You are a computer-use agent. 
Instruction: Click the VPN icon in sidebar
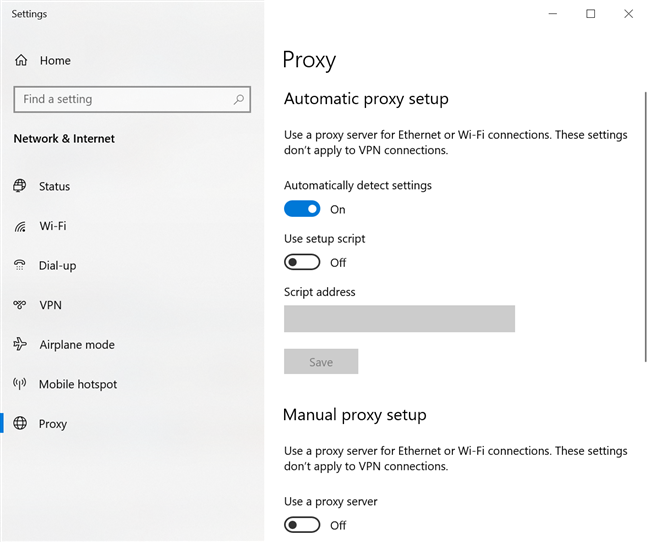pos(19,305)
